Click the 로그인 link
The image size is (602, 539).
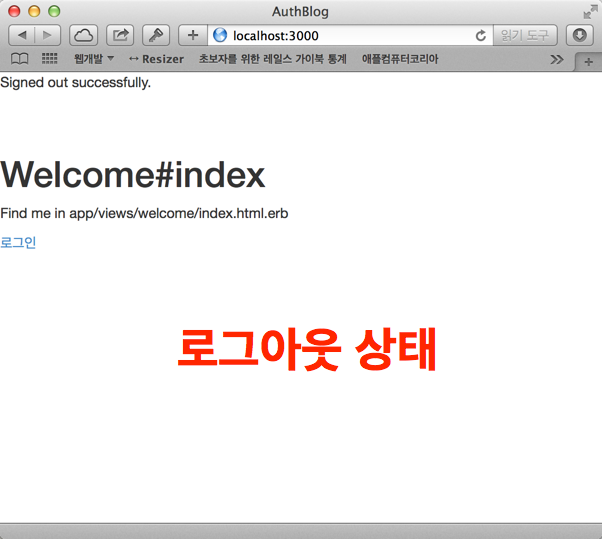click(18, 242)
